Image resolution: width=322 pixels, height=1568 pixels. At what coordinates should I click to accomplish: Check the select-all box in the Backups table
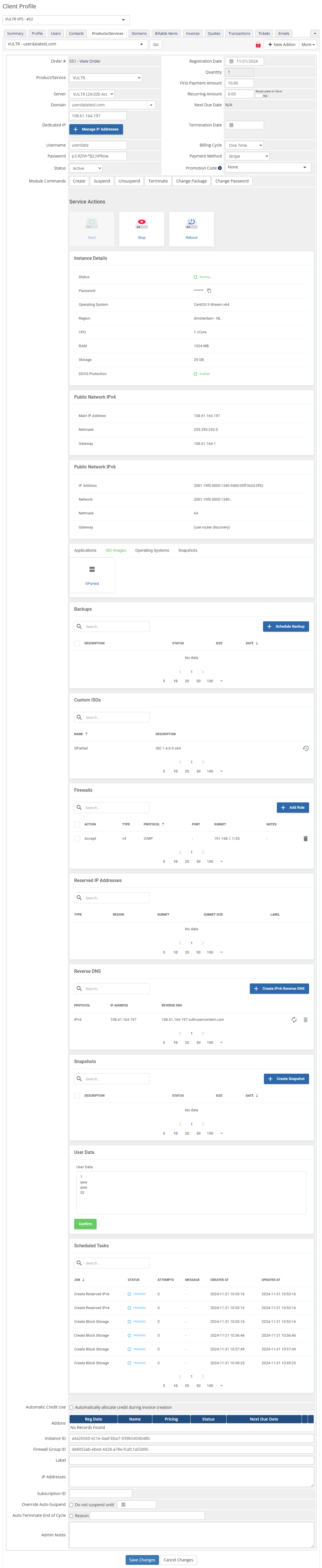[77, 643]
